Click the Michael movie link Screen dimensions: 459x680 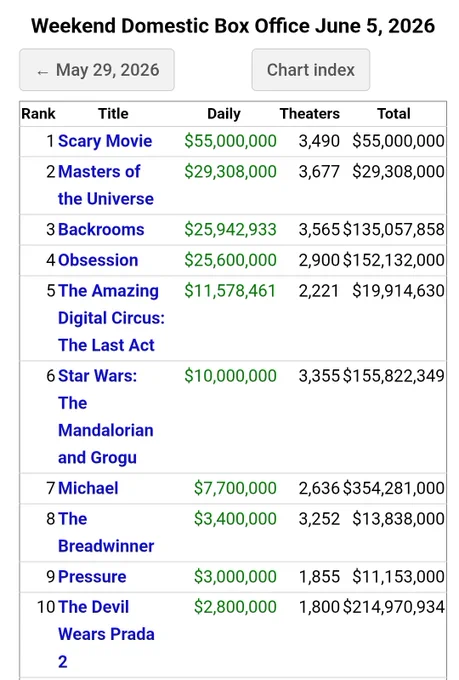click(x=88, y=488)
